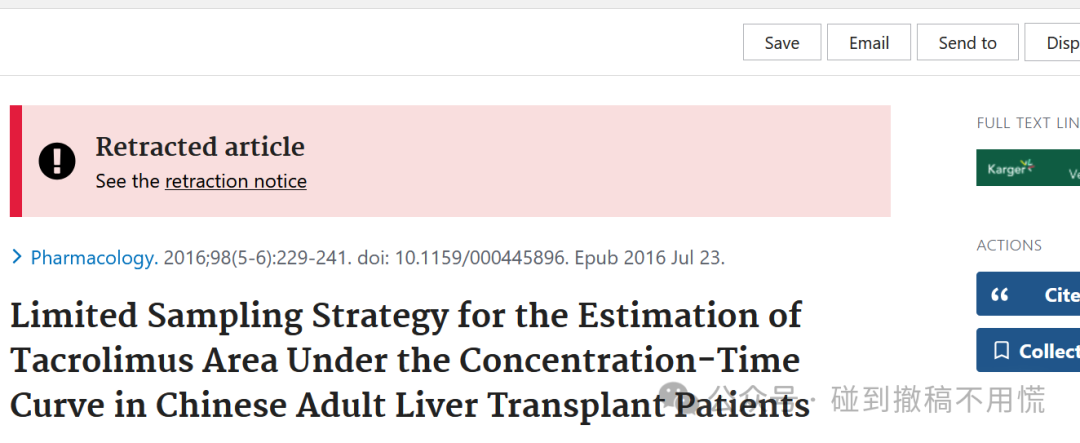
Task: Expand the chevron beside Pharmacology
Action: 17,258
